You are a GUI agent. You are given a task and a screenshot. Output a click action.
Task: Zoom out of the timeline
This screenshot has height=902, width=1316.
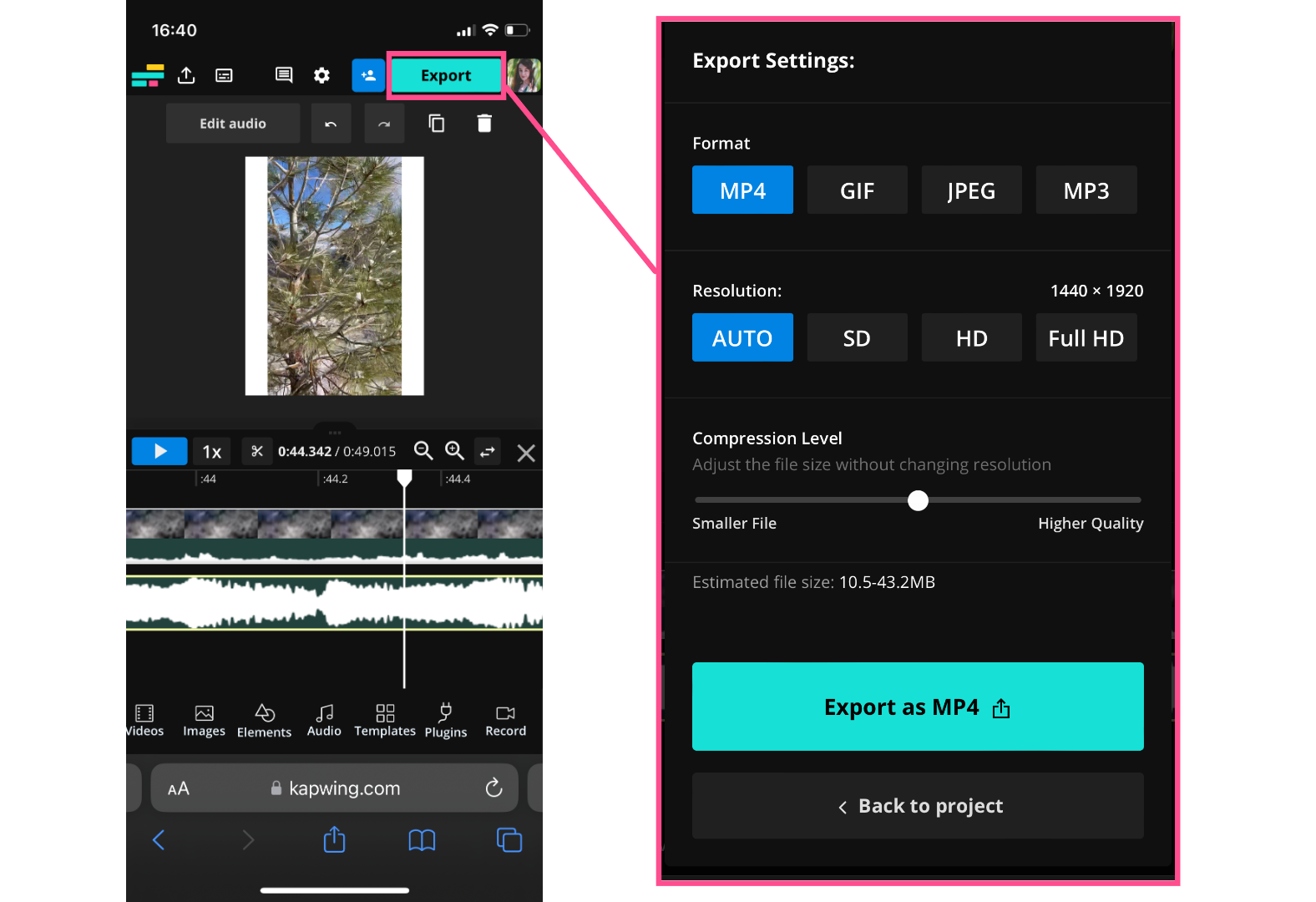(423, 451)
